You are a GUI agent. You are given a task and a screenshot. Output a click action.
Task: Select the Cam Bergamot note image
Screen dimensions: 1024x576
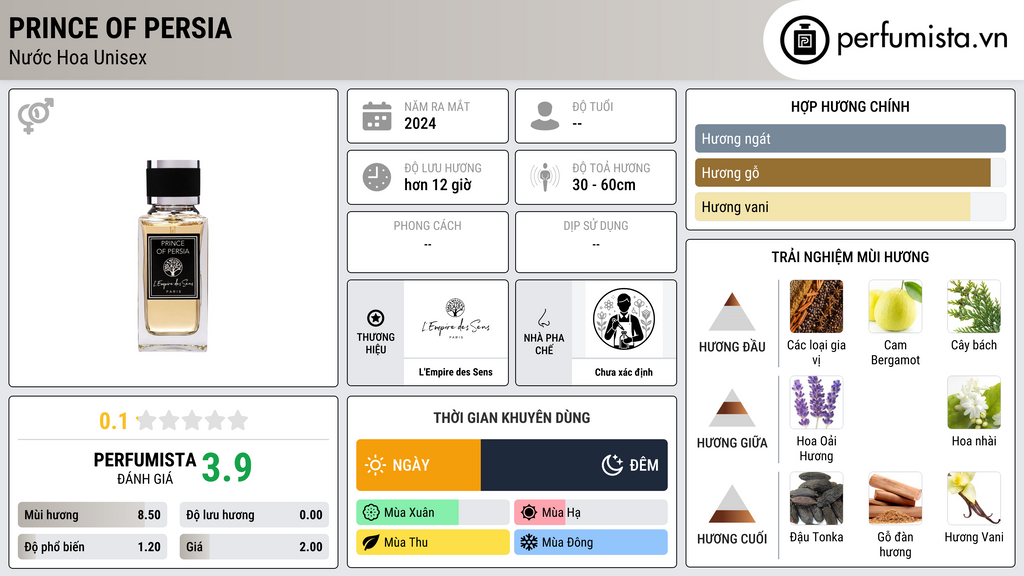[895, 306]
